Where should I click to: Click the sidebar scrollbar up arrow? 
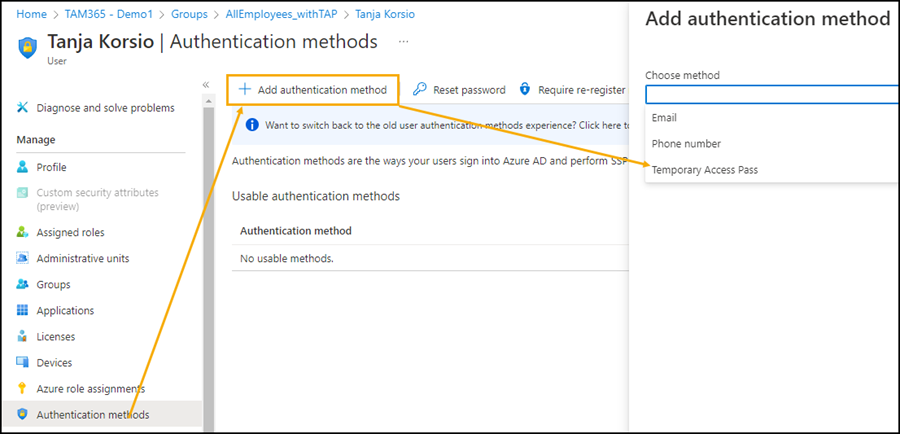(208, 101)
